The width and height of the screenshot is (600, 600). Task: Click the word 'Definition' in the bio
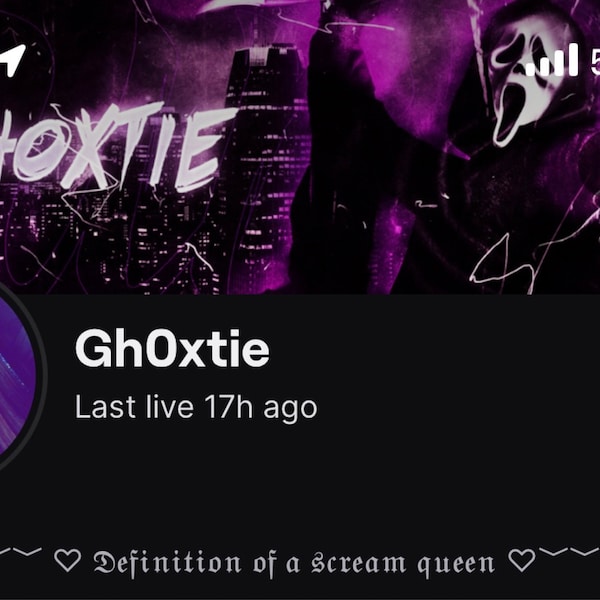click(x=167, y=563)
